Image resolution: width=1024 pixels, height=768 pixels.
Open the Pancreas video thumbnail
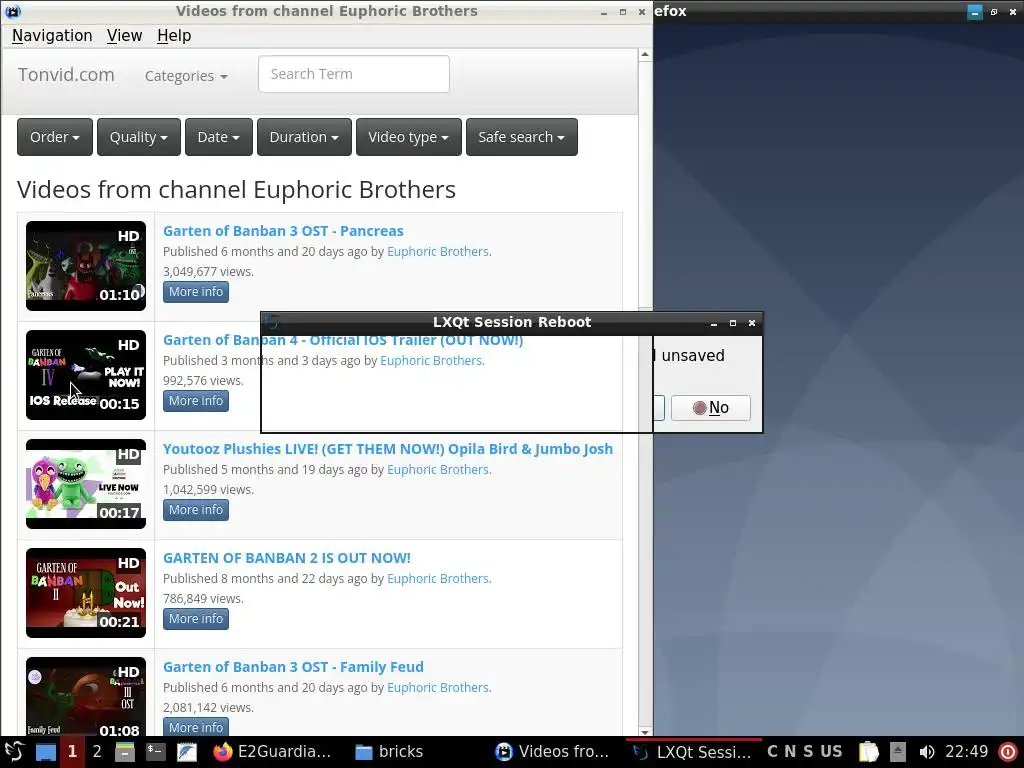86,266
